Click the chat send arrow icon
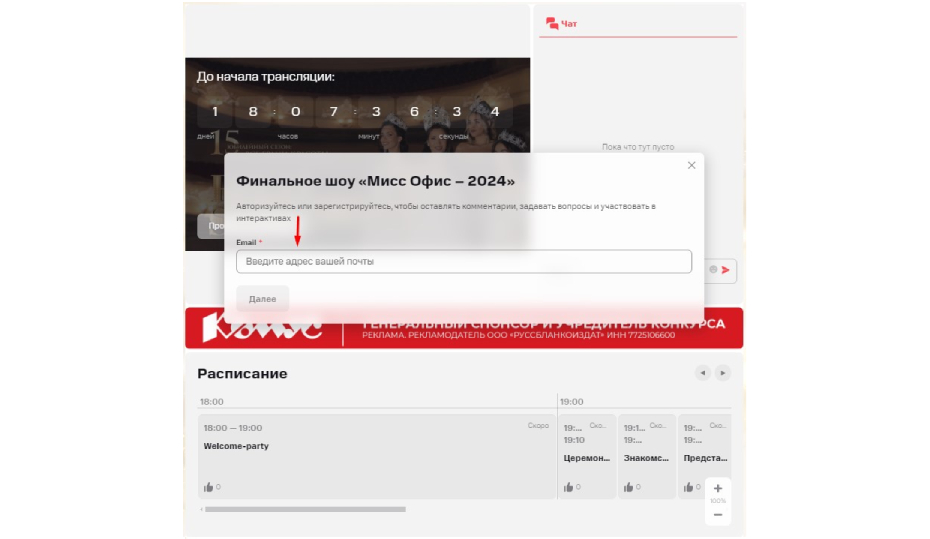The image size is (930, 539). [x=725, y=270]
